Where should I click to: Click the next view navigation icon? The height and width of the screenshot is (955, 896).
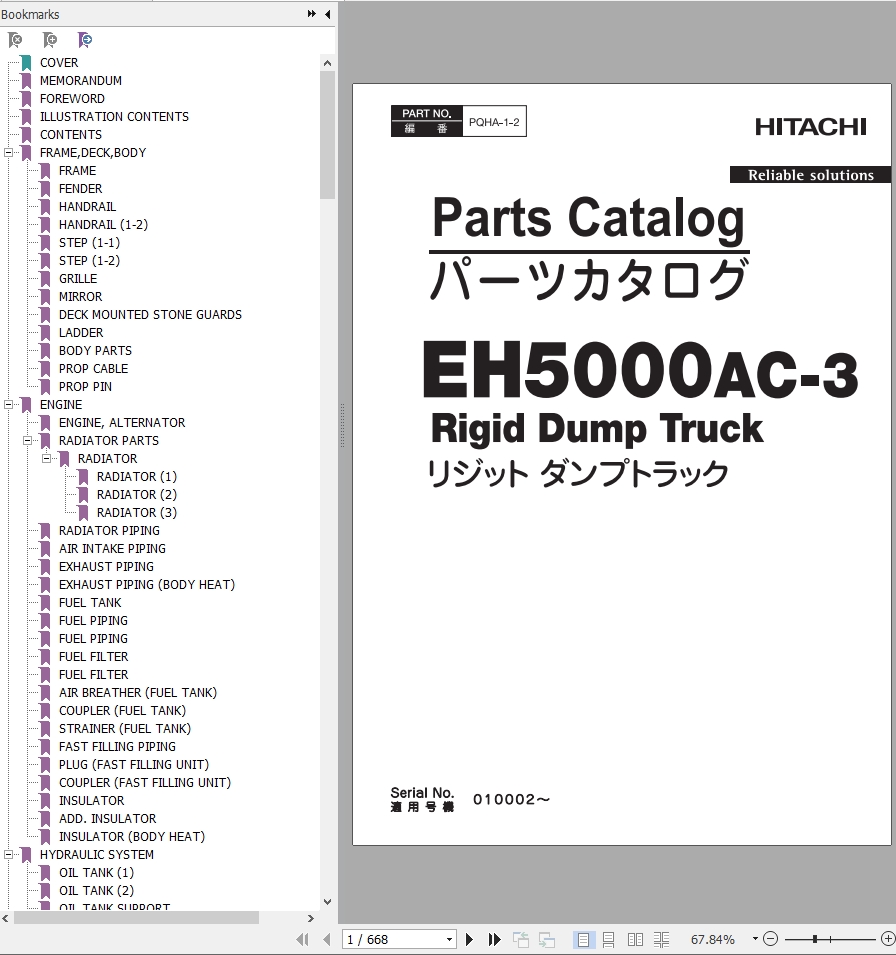[546, 939]
